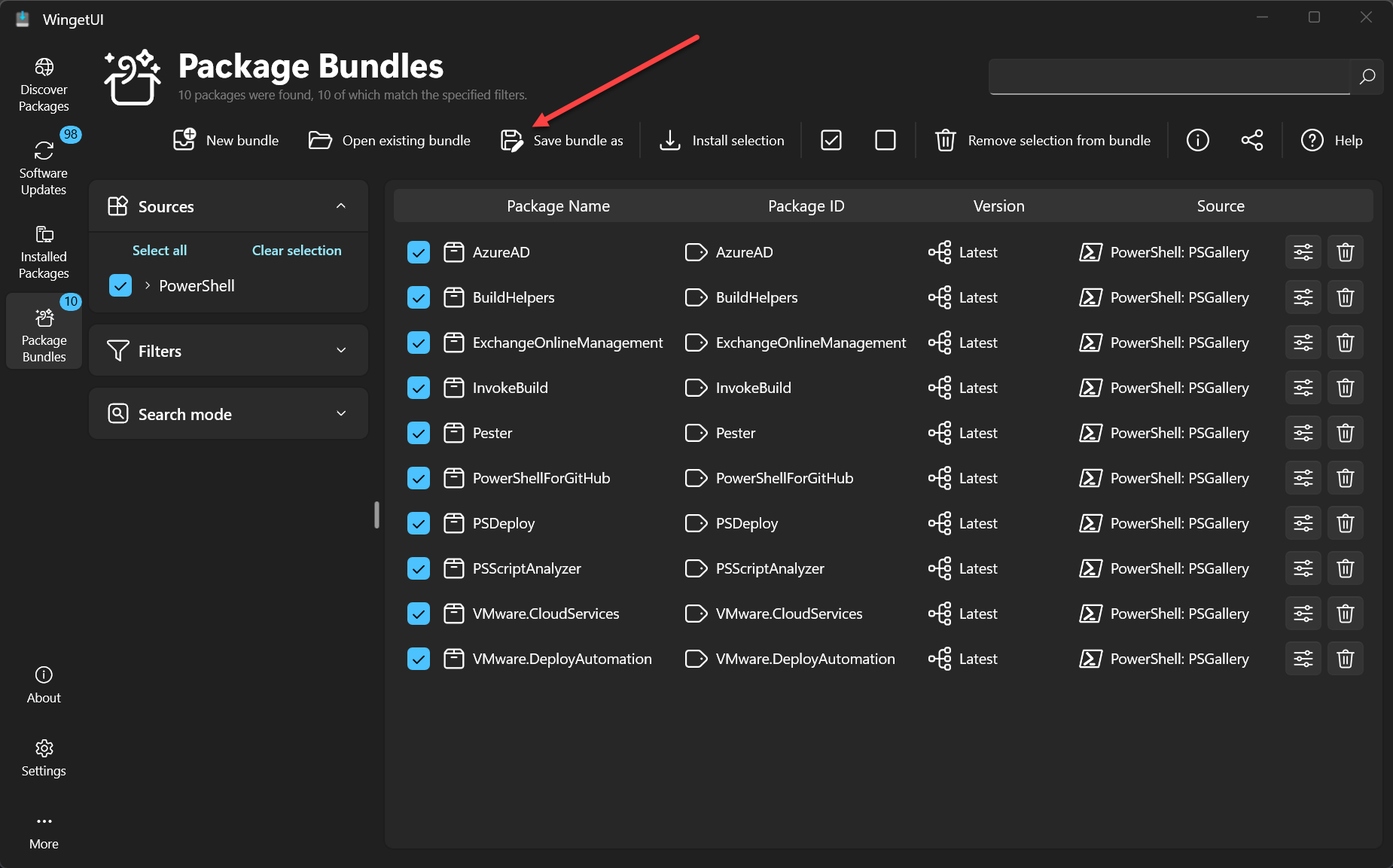Uncheck the VMware.DeployAutomation checkbox
The height and width of the screenshot is (868, 1393).
click(419, 659)
